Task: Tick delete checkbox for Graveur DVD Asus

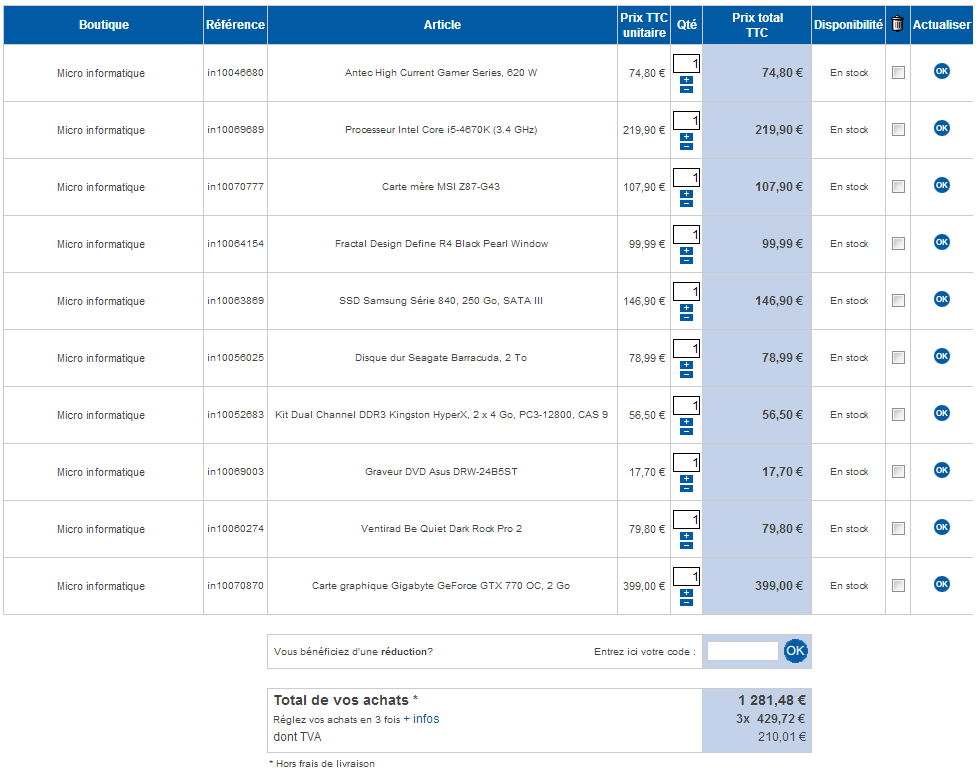Action: pyautogui.click(x=898, y=471)
